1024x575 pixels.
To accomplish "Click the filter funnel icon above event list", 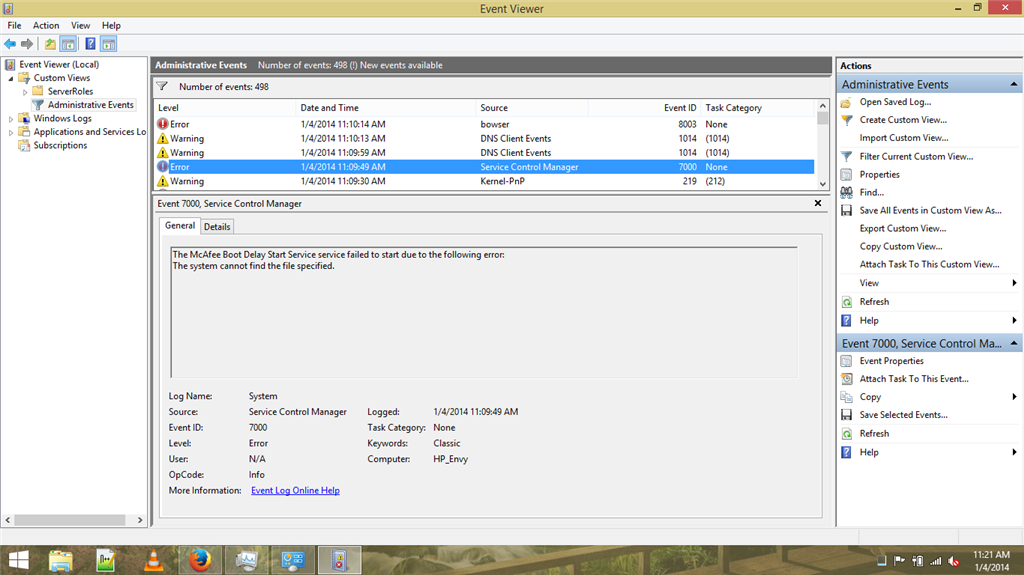I will click(162, 86).
